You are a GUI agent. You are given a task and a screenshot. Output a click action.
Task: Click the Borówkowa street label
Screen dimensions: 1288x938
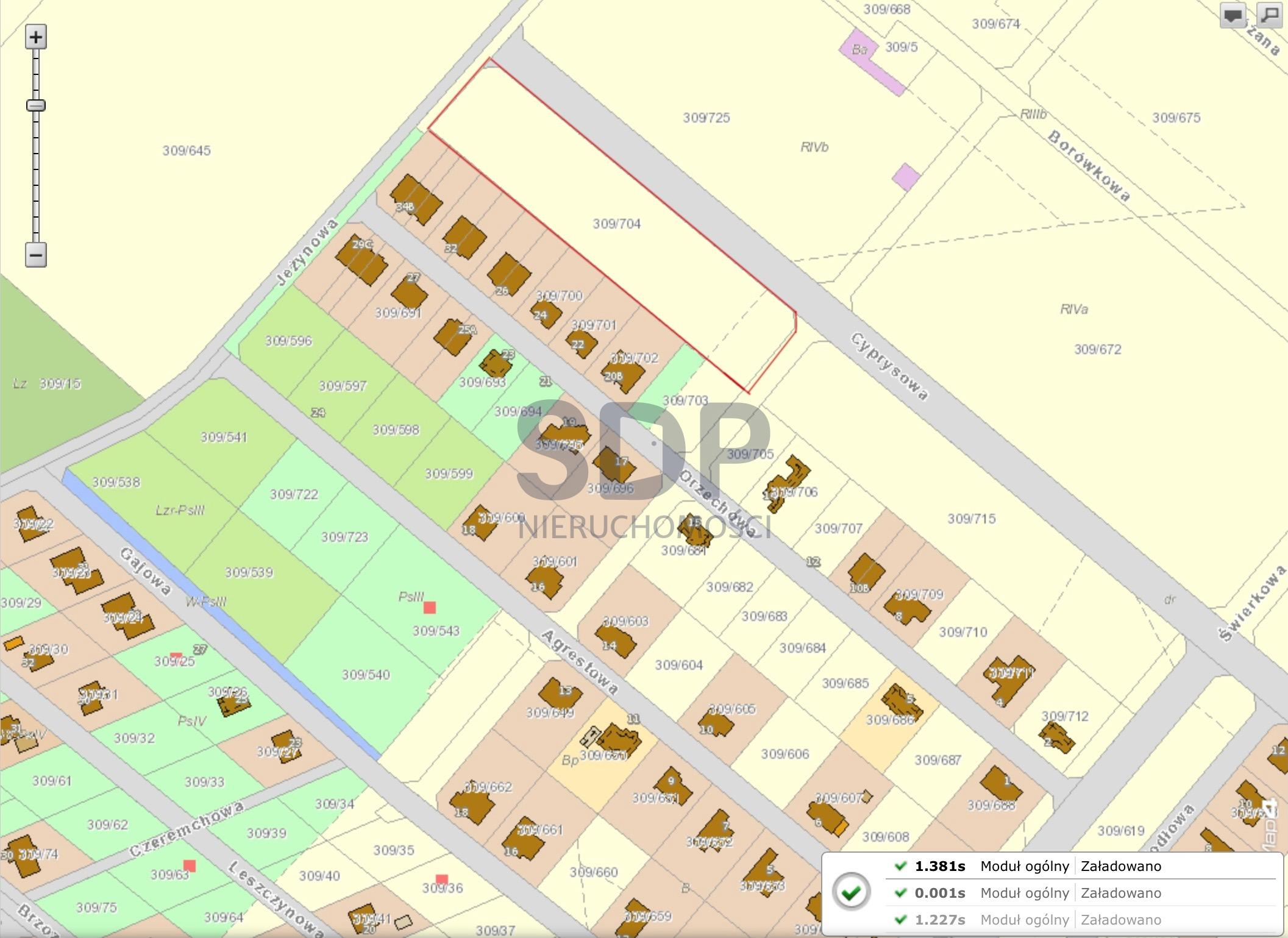[x=1089, y=165]
